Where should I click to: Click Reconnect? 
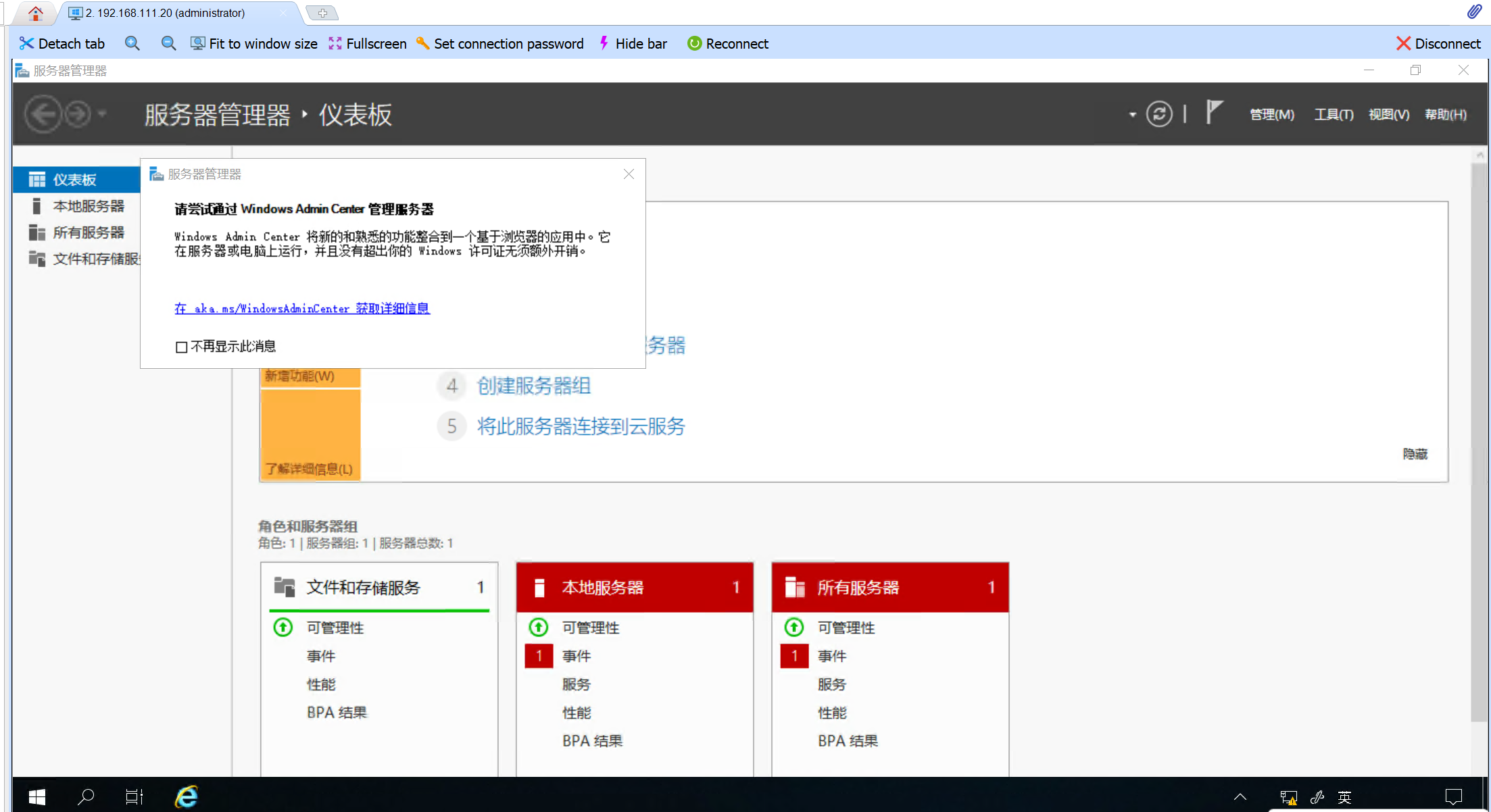coord(728,44)
